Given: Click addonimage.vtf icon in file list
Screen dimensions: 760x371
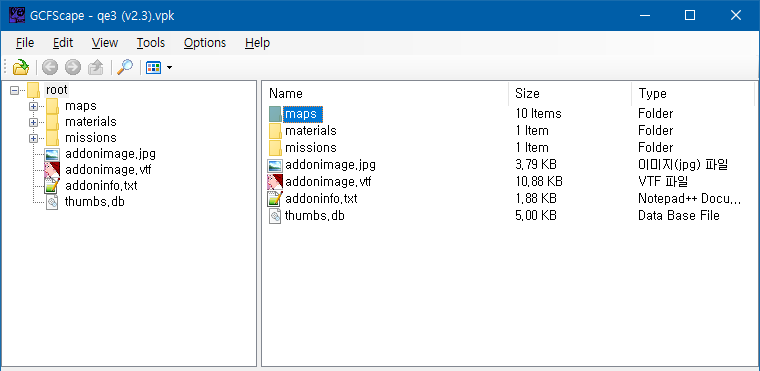Looking at the screenshot, I should [275, 182].
